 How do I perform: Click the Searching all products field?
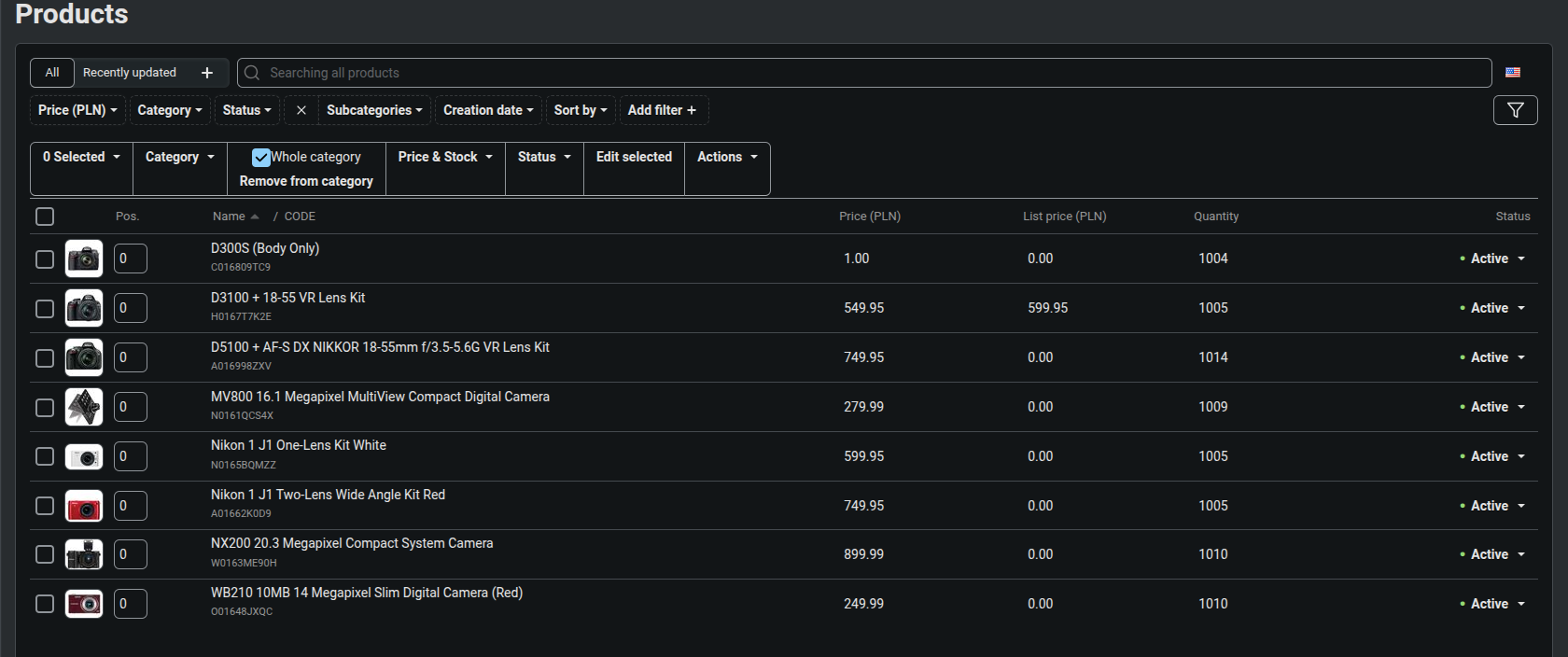click(x=864, y=73)
